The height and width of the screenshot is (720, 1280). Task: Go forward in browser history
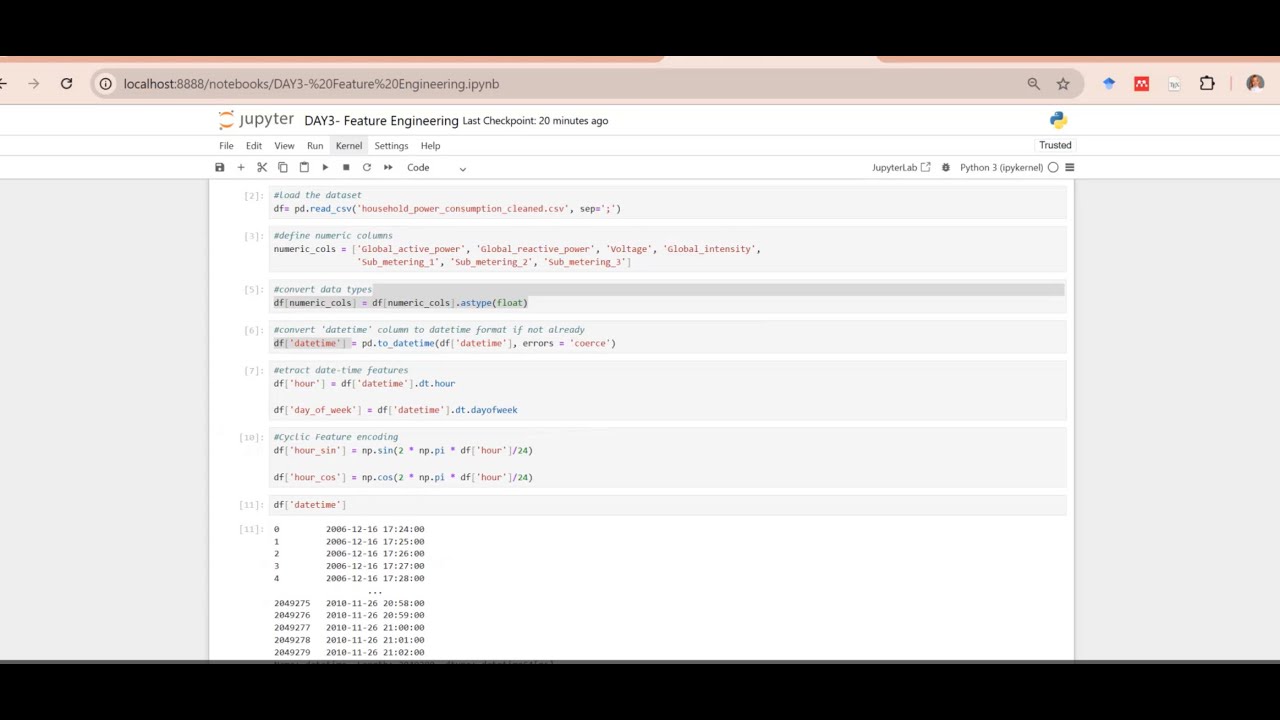coord(34,84)
